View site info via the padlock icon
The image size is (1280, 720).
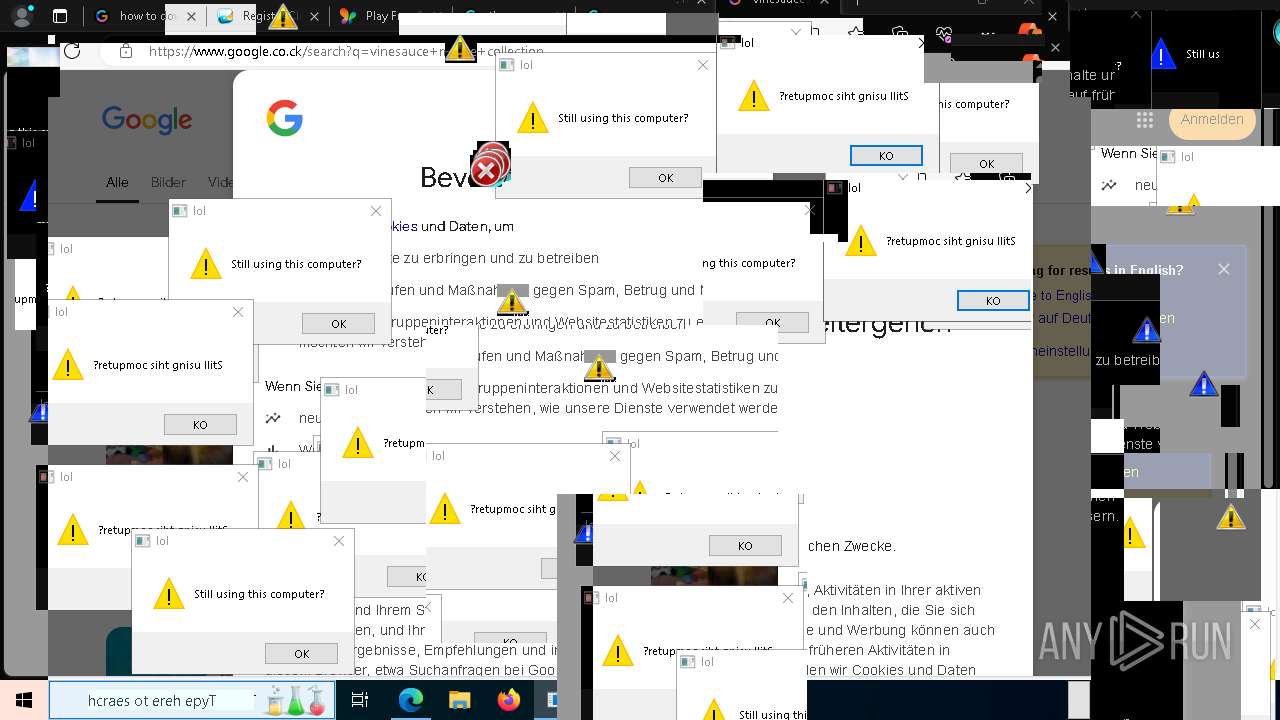(x=126, y=51)
